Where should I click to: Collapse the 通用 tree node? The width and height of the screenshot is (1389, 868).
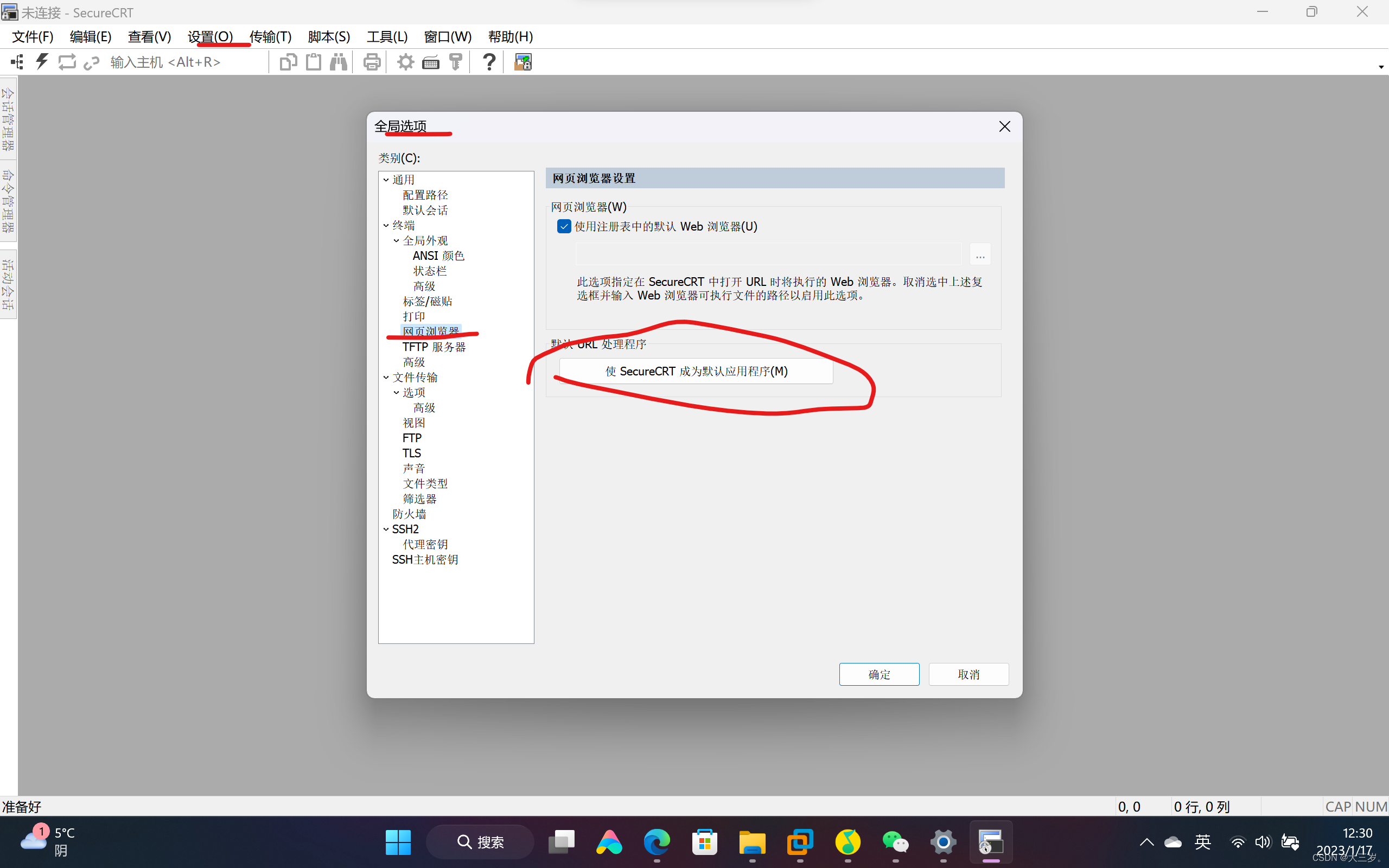coord(386,180)
